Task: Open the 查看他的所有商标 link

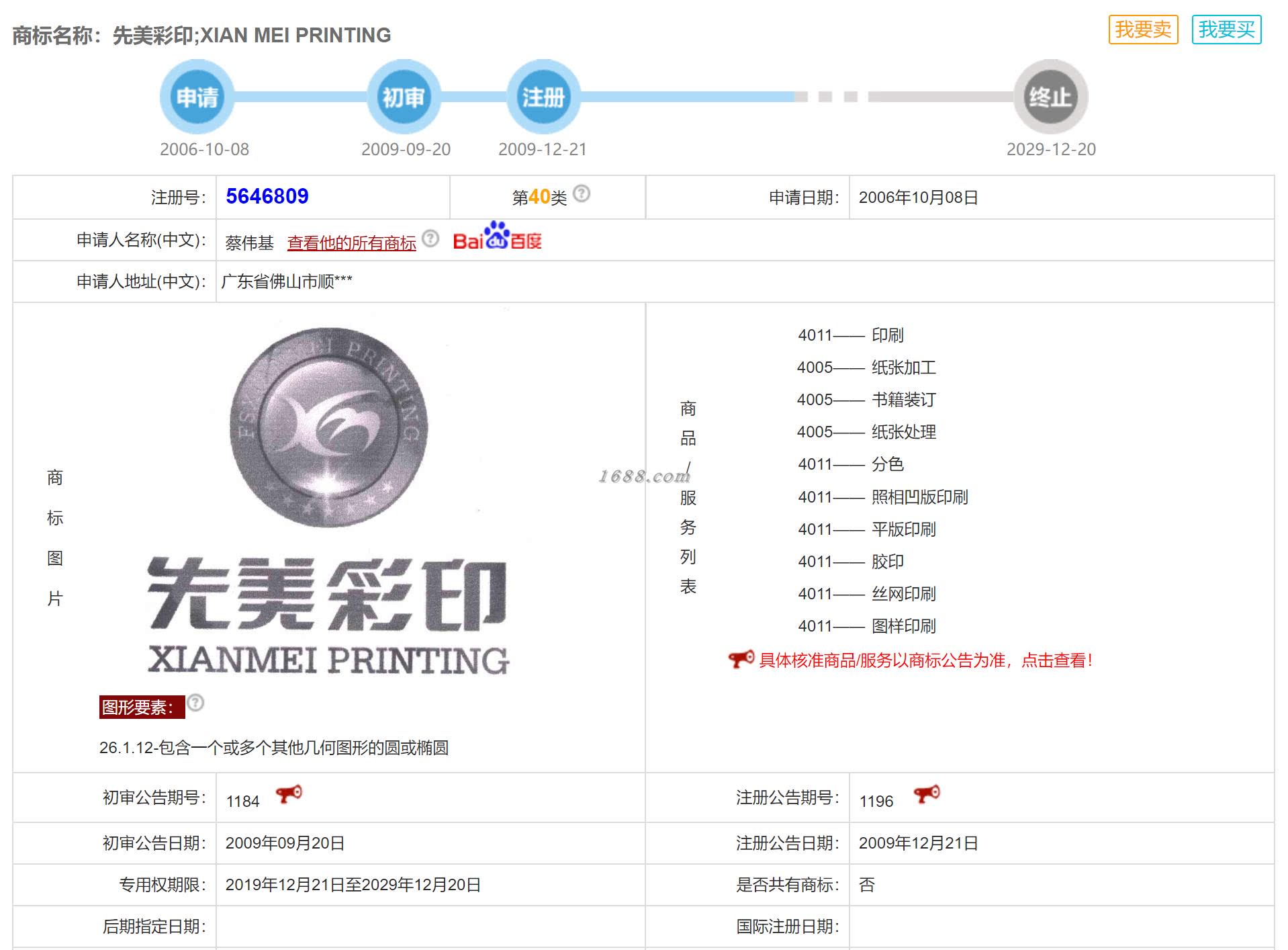Action: 352,243
